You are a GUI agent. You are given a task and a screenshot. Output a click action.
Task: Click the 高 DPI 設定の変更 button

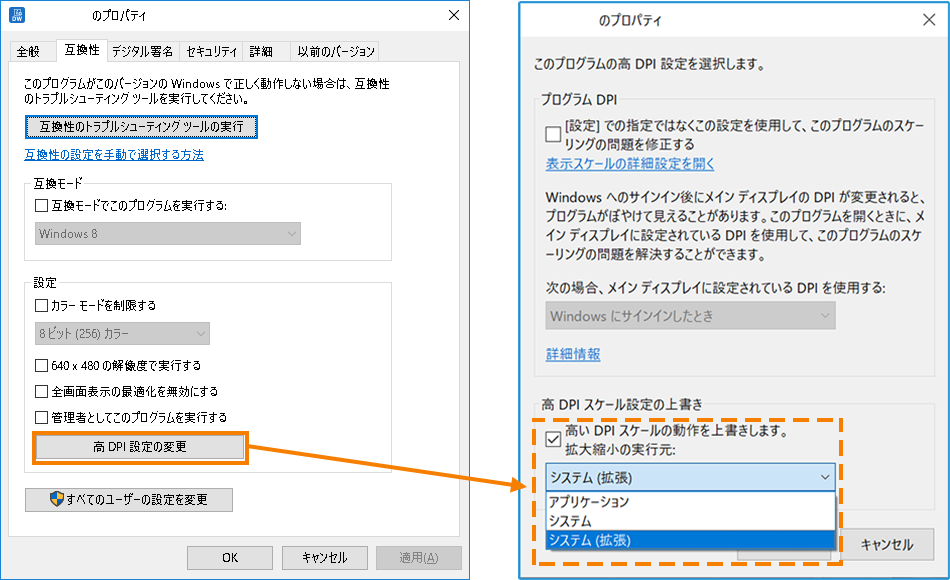pyautogui.click(x=140, y=447)
